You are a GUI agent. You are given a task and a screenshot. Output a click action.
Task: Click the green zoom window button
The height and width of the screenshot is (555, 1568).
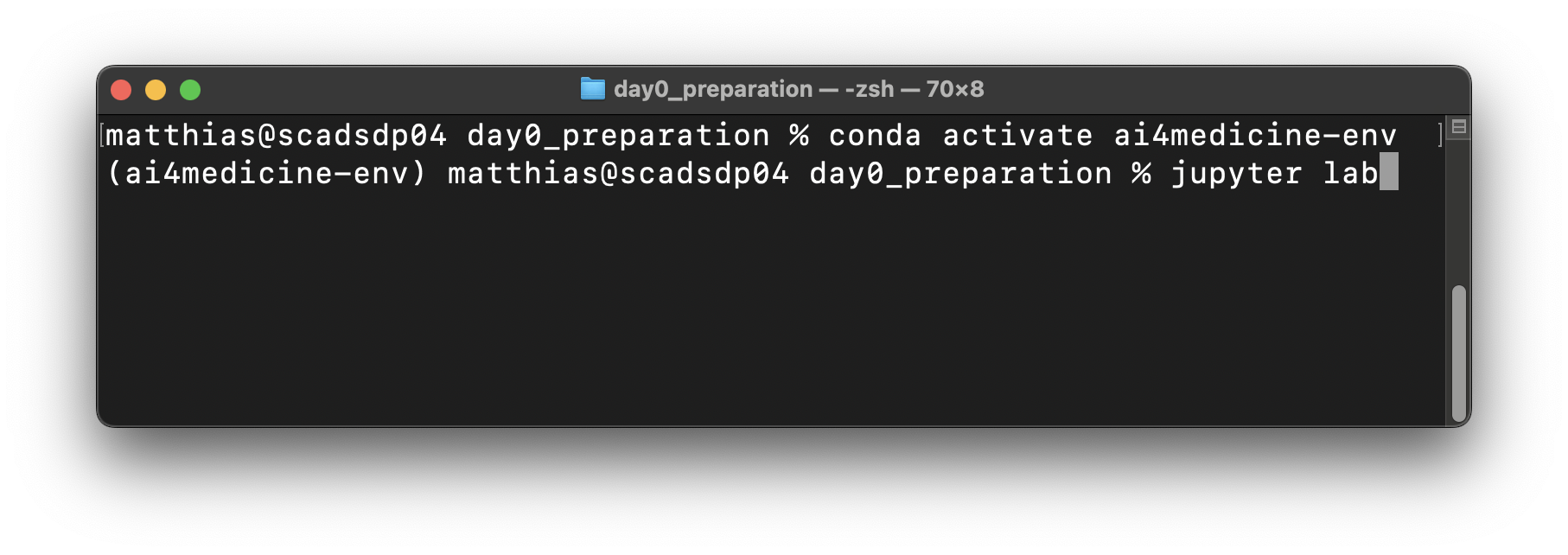[x=190, y=90]
